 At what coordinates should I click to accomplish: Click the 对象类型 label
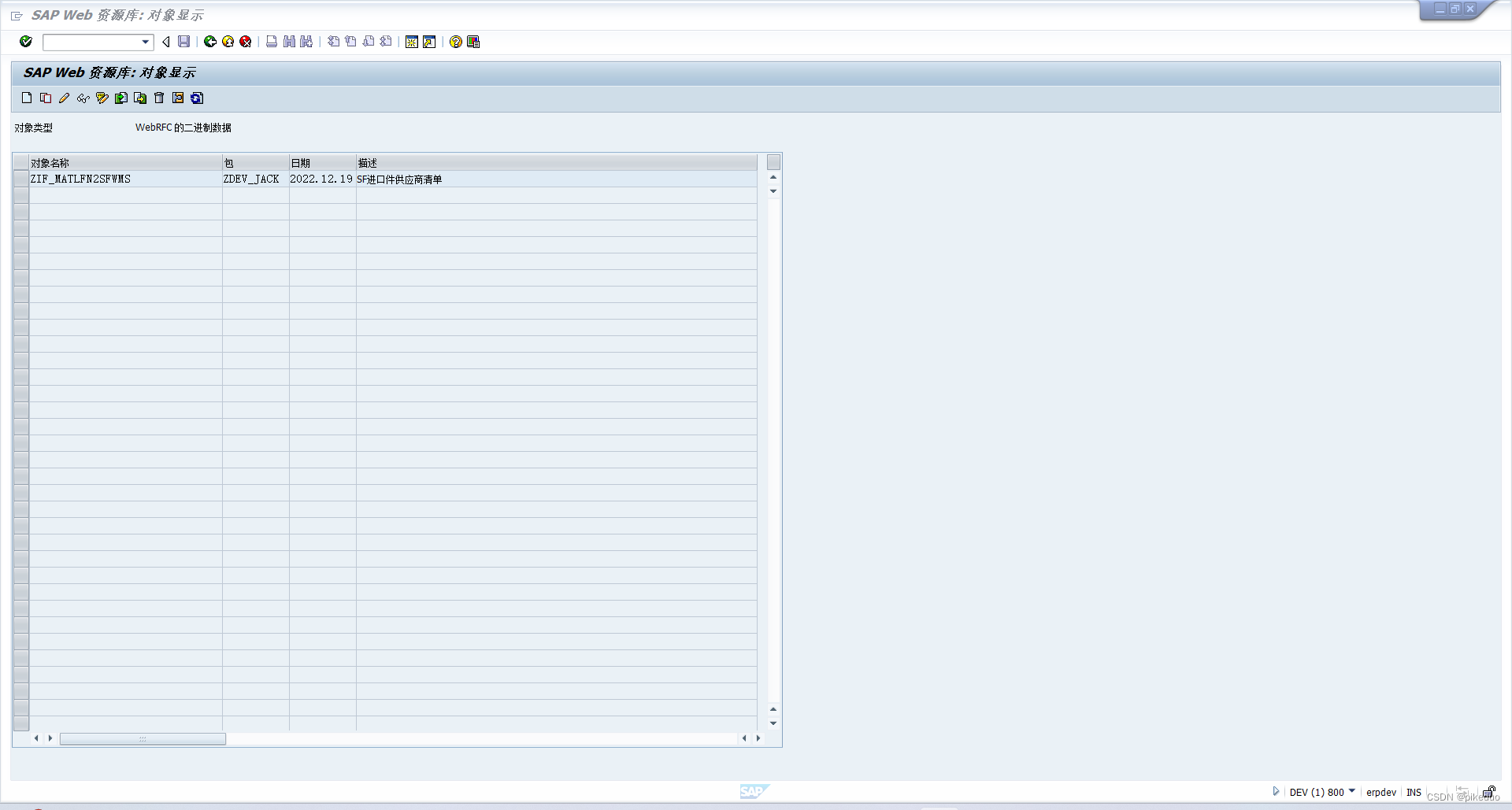coord(33,128)
